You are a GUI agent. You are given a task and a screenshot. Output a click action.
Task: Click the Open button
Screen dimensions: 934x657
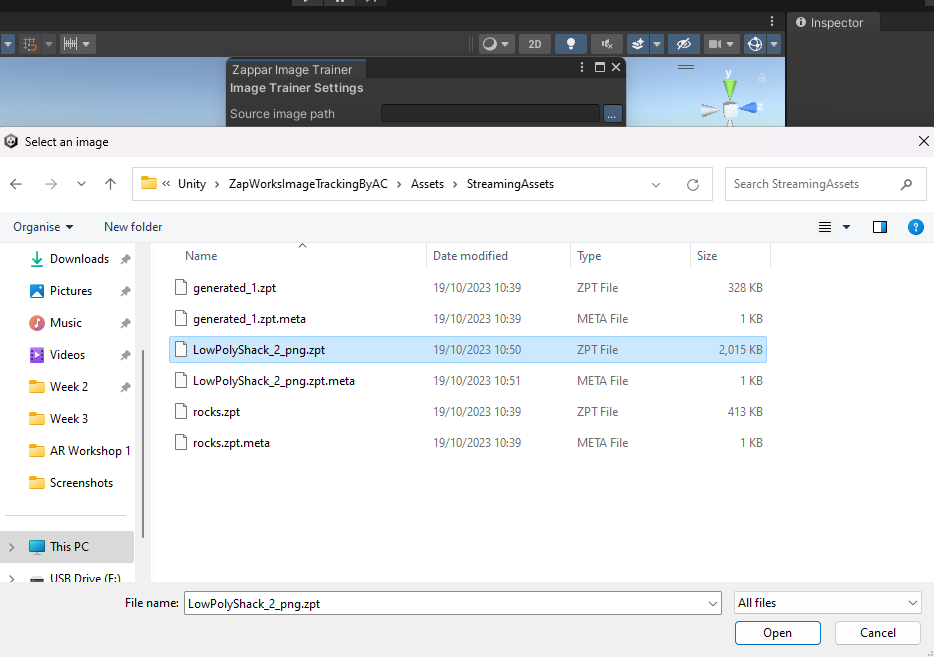pos(777,633)
